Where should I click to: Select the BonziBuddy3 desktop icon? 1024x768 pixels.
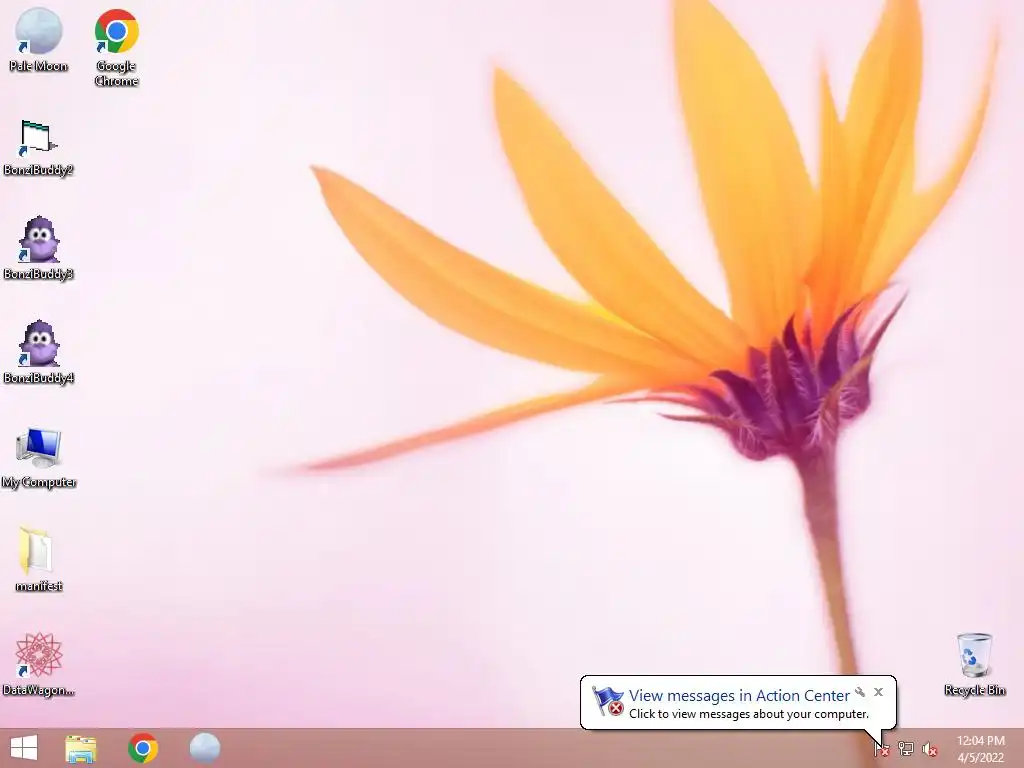pos(39,248)
